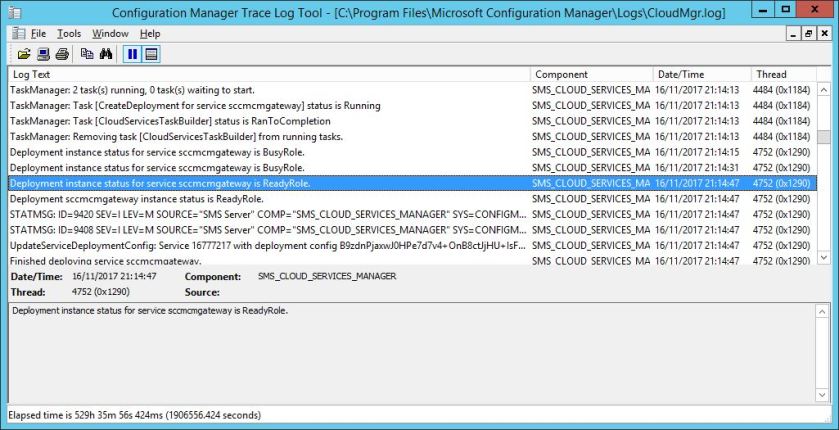Open the File menu
The image size is (839, 430).
click(39, 34)
